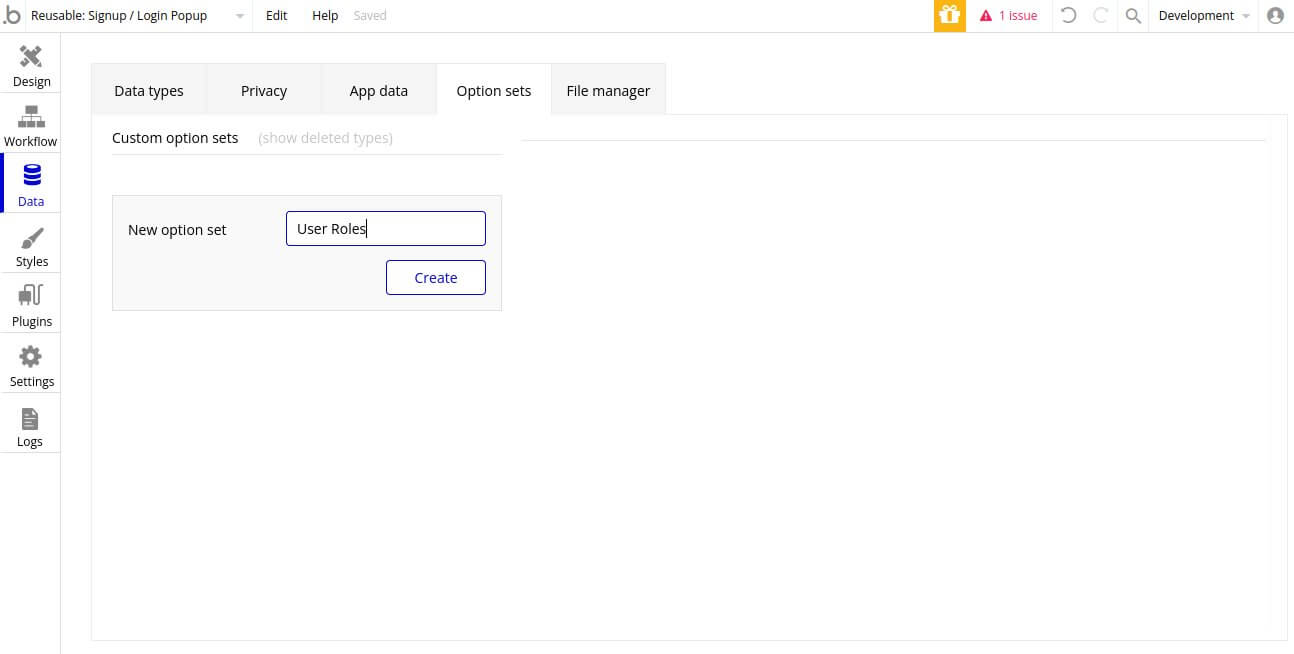Click the undo arrow icon

[1068, 16]
